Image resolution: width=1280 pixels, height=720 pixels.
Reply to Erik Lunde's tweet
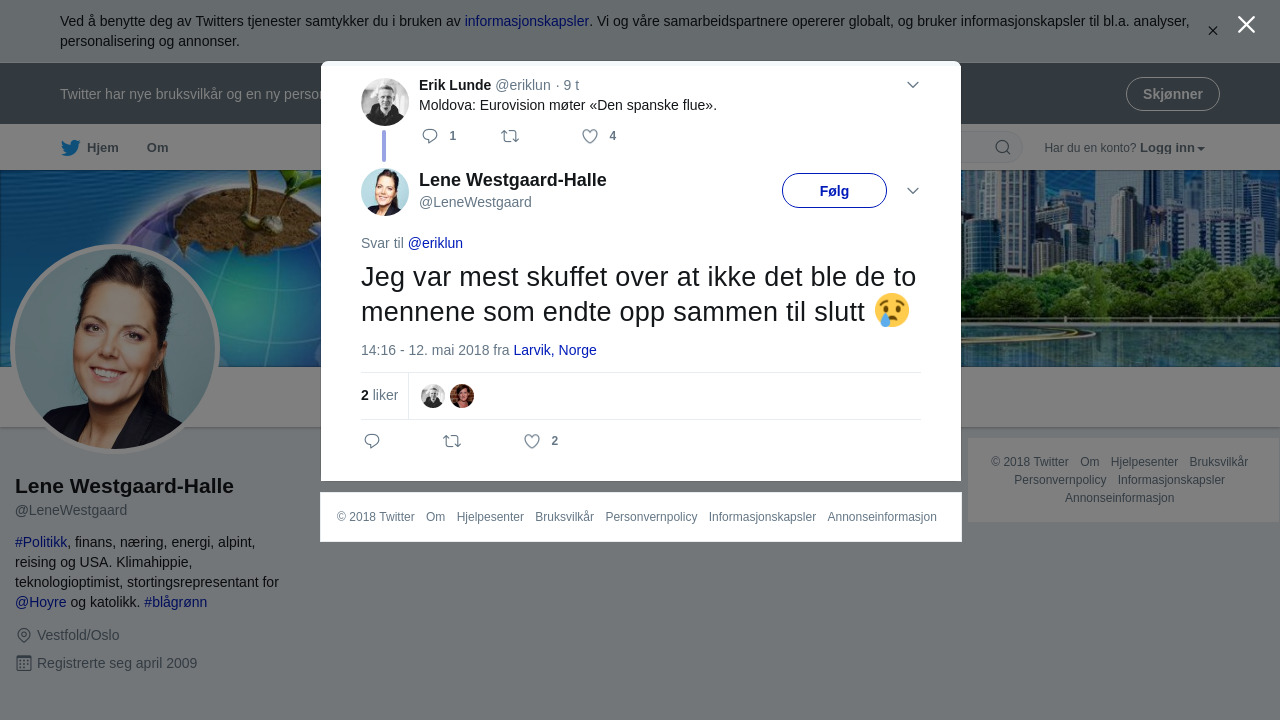tap(430, 136)
